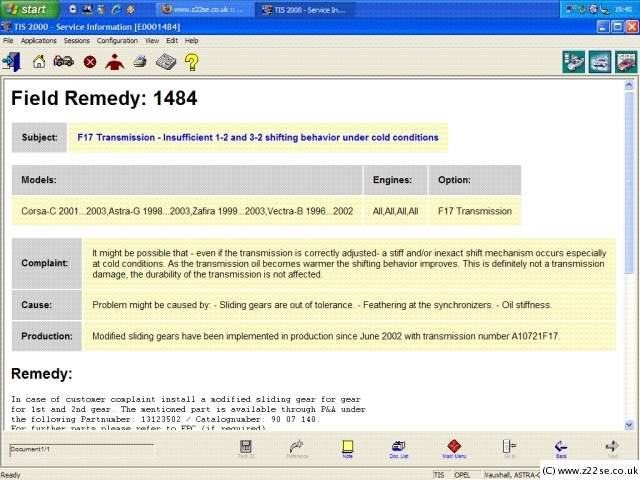Click the greyed Next arrow icon
The image size is (640, 480).
pos(612,449)
